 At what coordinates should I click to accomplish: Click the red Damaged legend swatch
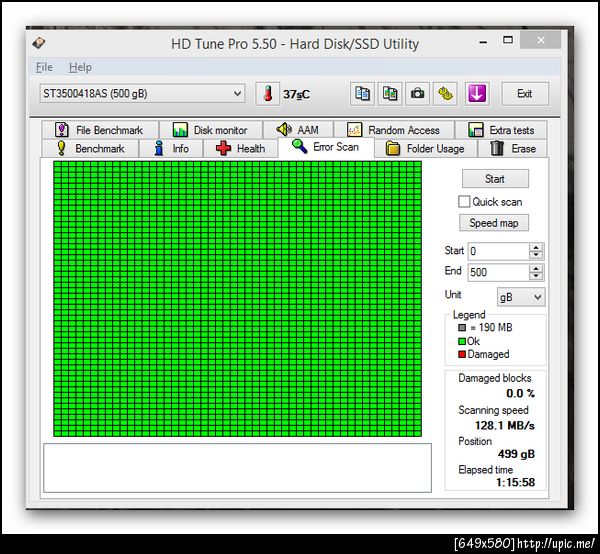[x=462, y=354]
